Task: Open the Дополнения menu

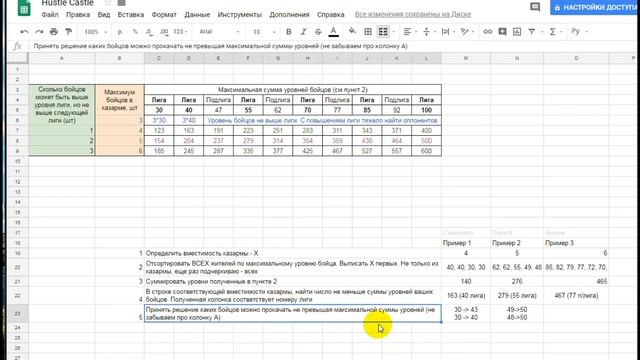Action: tap(289, 15)
